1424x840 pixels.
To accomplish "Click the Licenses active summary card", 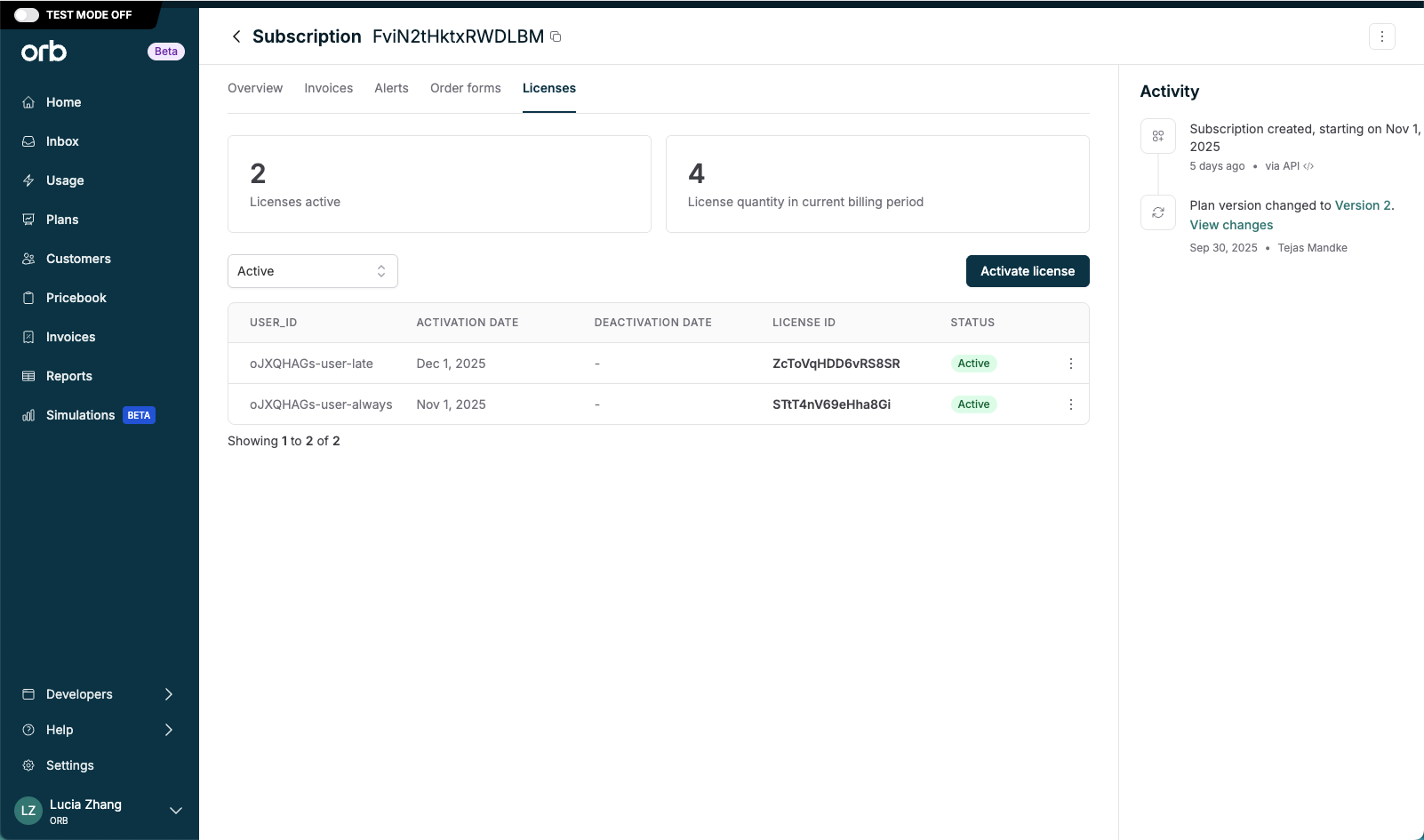I will coord(439,184).
